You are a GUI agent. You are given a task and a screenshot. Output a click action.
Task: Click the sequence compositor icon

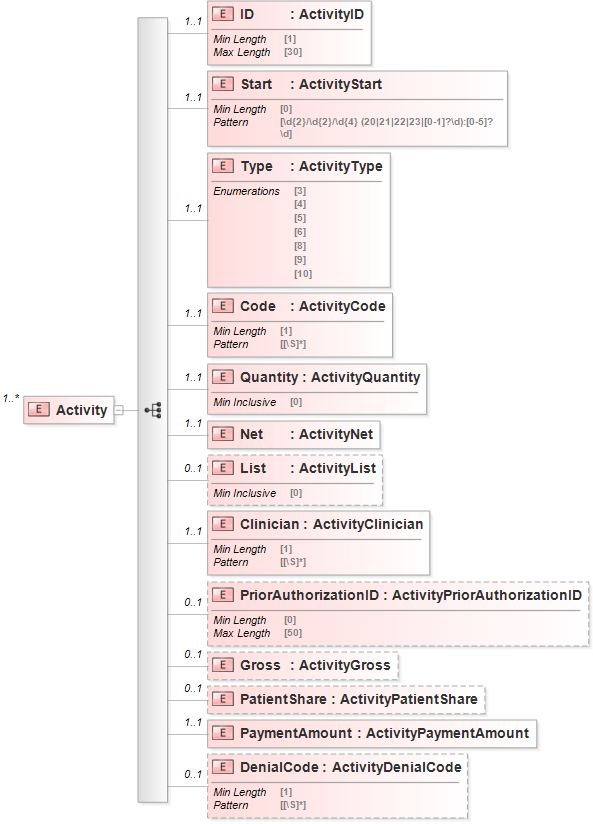pyautogui.click(x=153, y=410)
